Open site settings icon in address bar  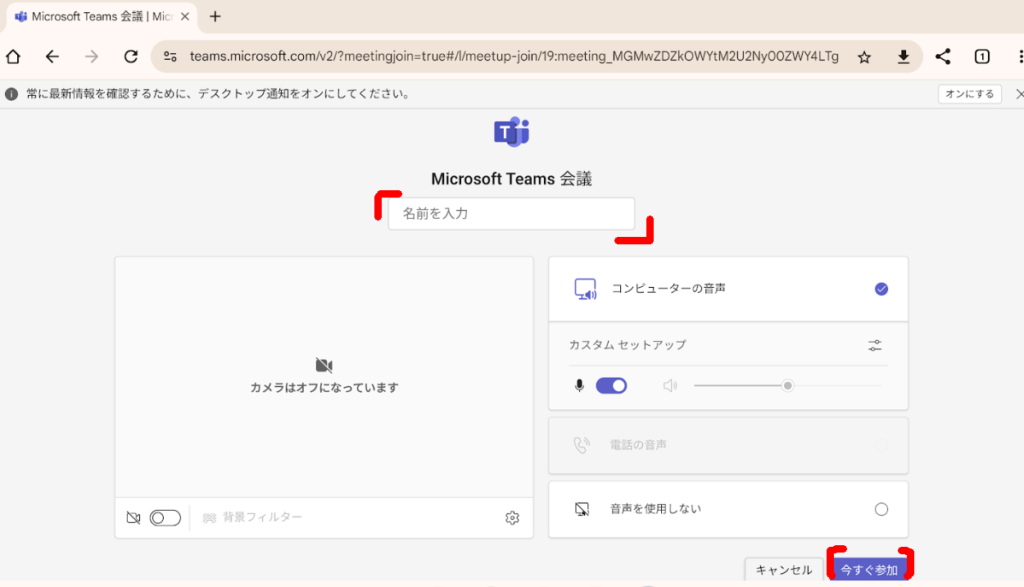pos(170,57)
